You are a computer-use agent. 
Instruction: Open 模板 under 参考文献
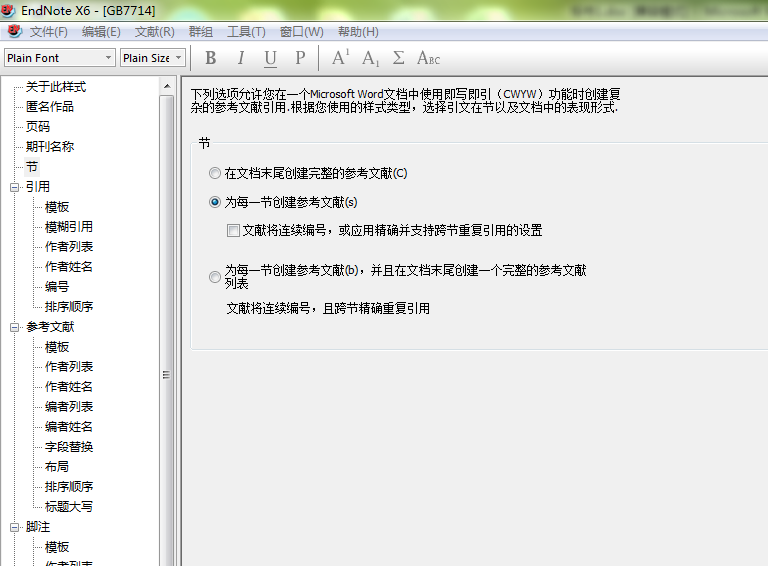[57, 347]
